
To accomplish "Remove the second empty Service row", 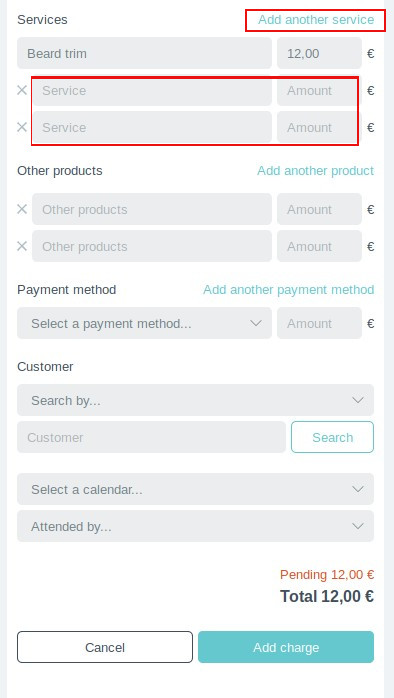I will [x=22, y=127].
